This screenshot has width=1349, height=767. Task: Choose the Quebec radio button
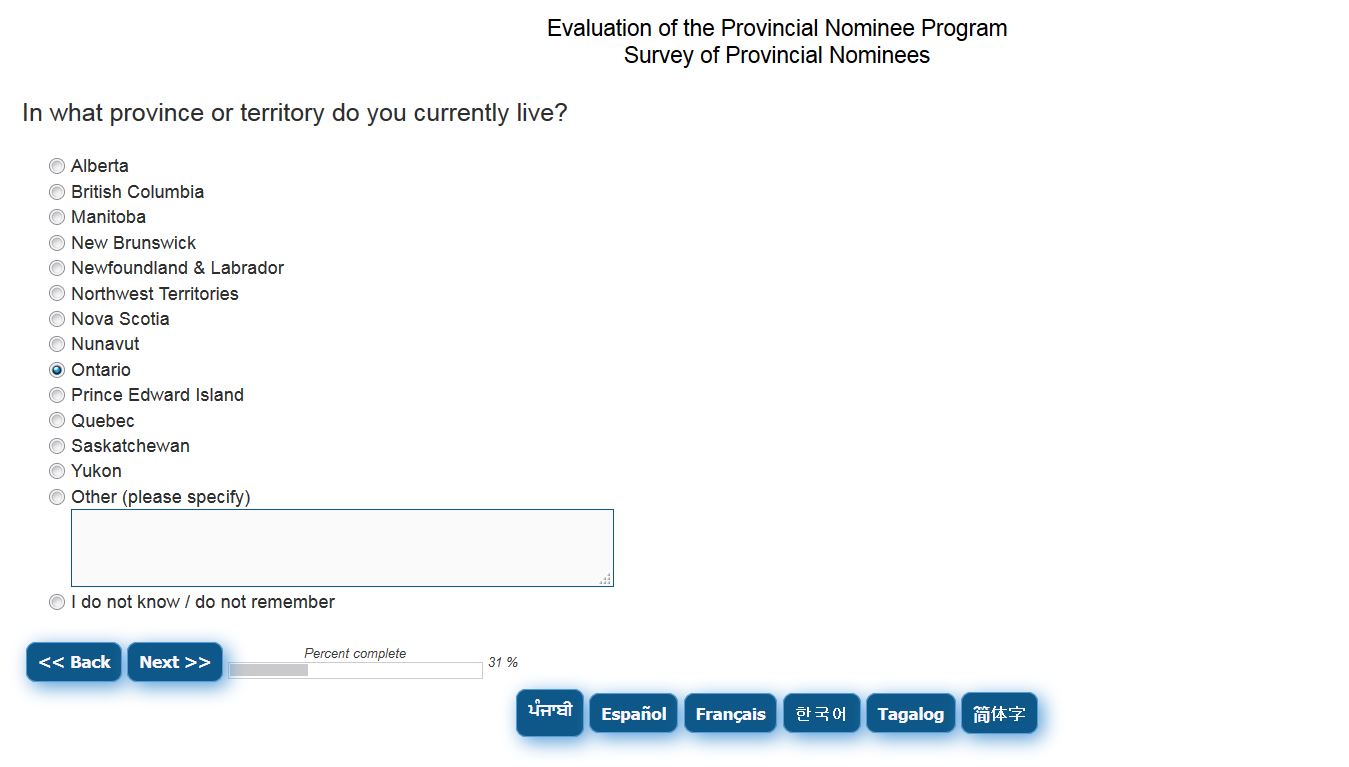pyautogui.click(x=57, y=421)
